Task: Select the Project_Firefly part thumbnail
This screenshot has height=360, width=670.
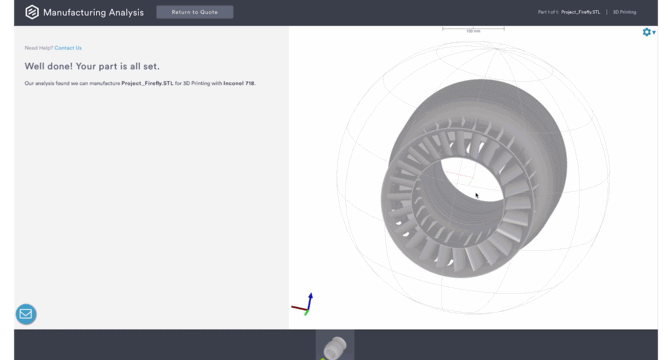Action: [335, 346]
